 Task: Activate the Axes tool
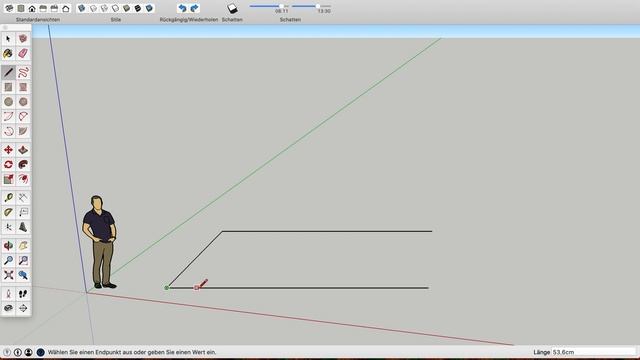(8, 227)
